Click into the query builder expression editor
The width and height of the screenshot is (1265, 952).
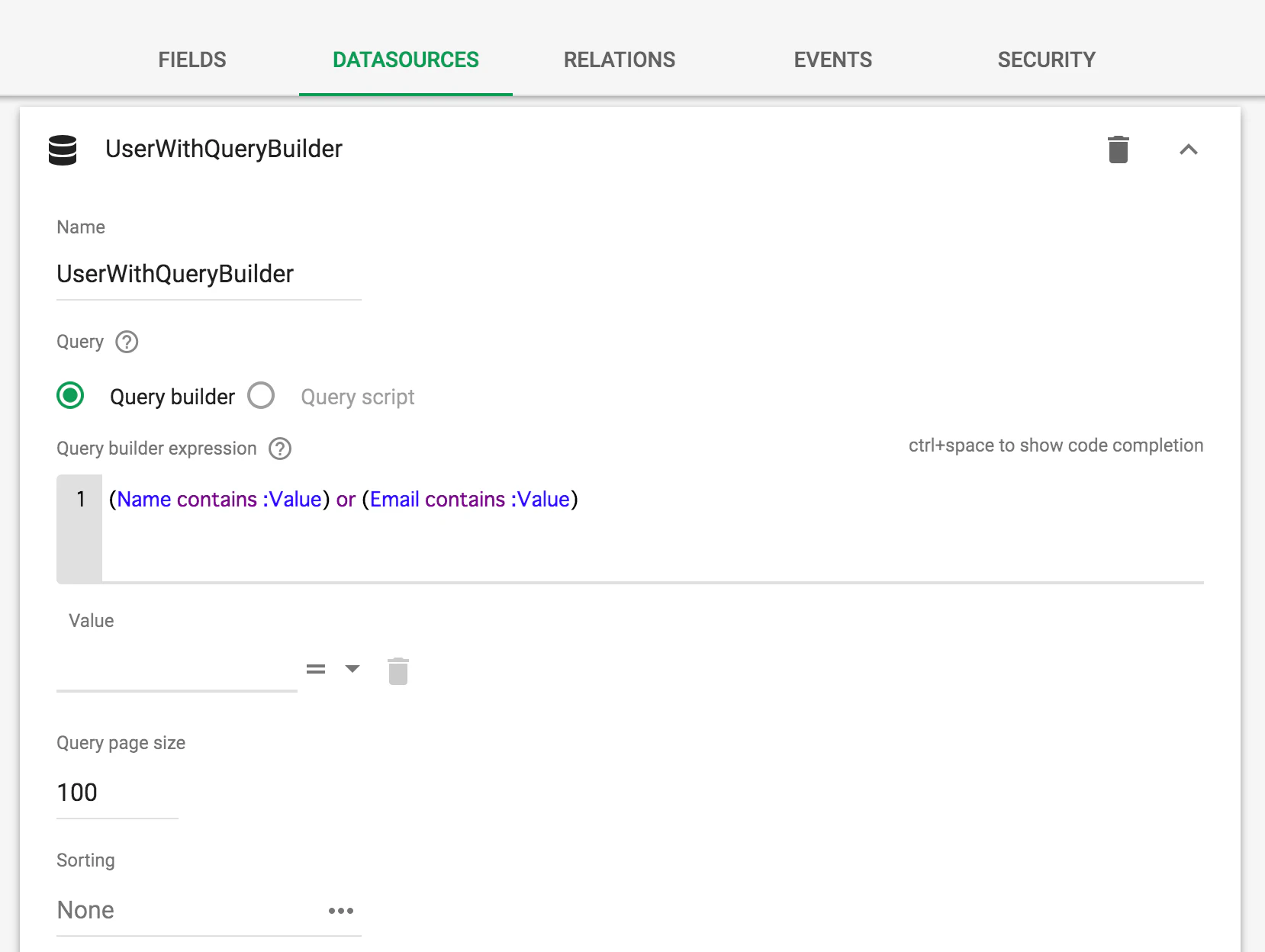pyautogui.click(x=652, y=528)
